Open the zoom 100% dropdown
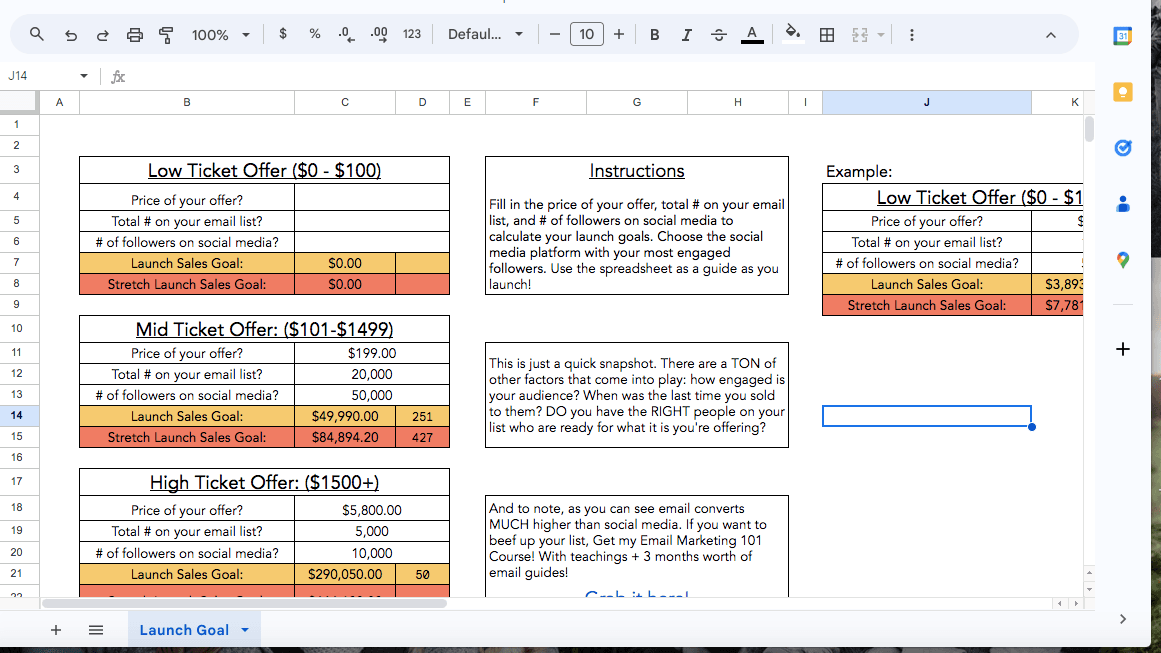The image size is (1161, 653). pos(220,35)
